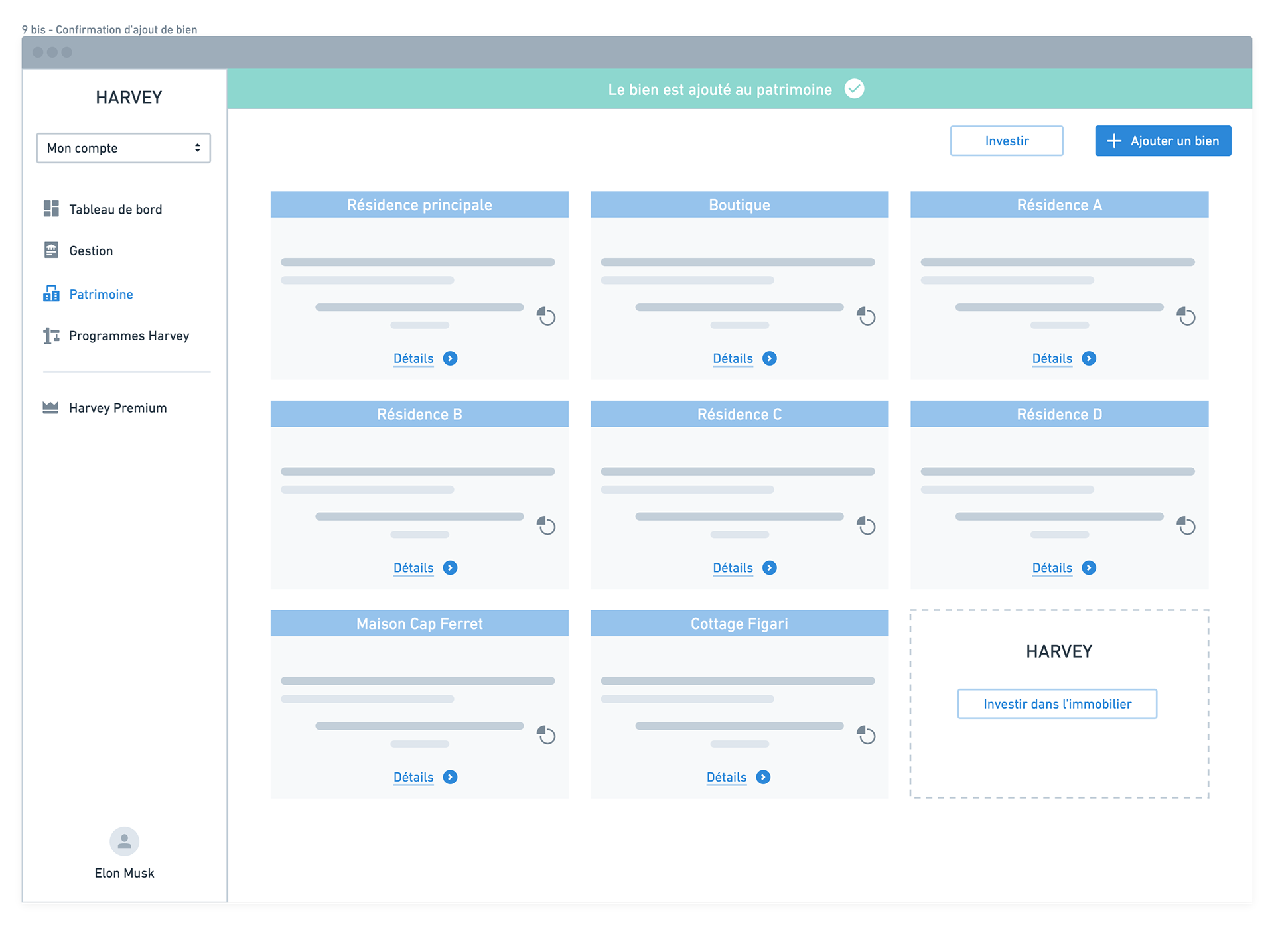The height and width of the screenshot is (952, 1274).
Task: Open the Gestion menu item
Action: 91,251
